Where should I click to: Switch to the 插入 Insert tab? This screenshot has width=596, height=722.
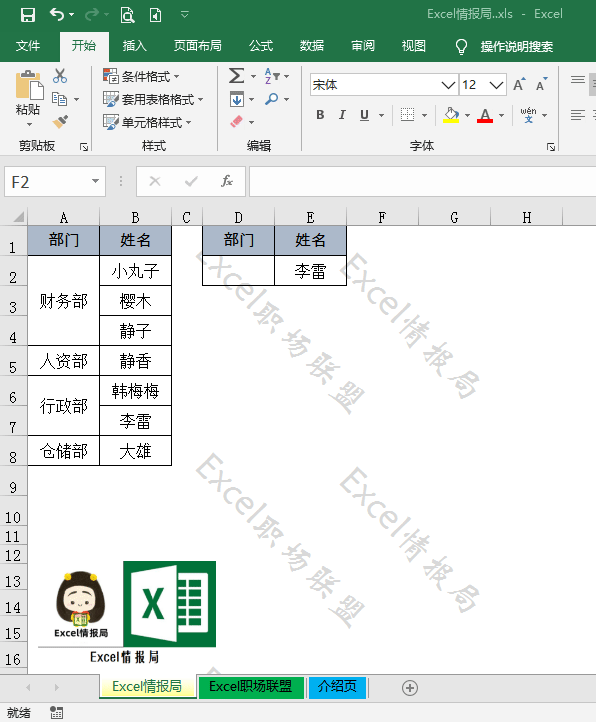pyautogui.click(x=134, y=46)
